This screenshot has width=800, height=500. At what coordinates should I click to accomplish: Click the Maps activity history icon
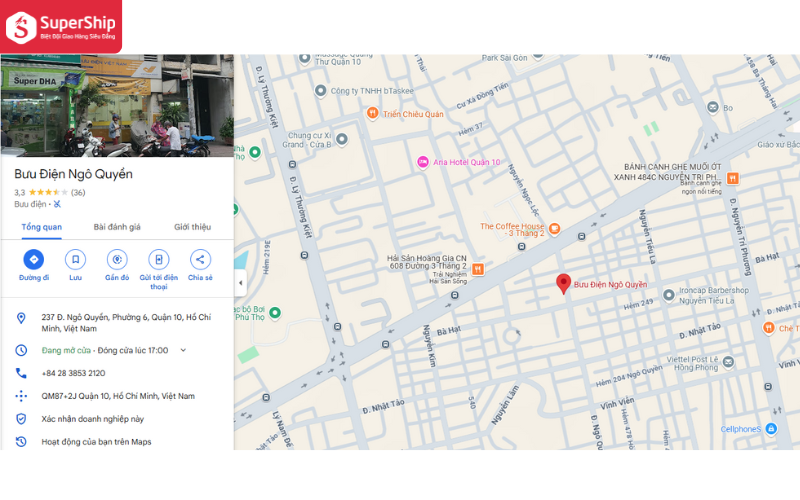[x=21, y=442]
